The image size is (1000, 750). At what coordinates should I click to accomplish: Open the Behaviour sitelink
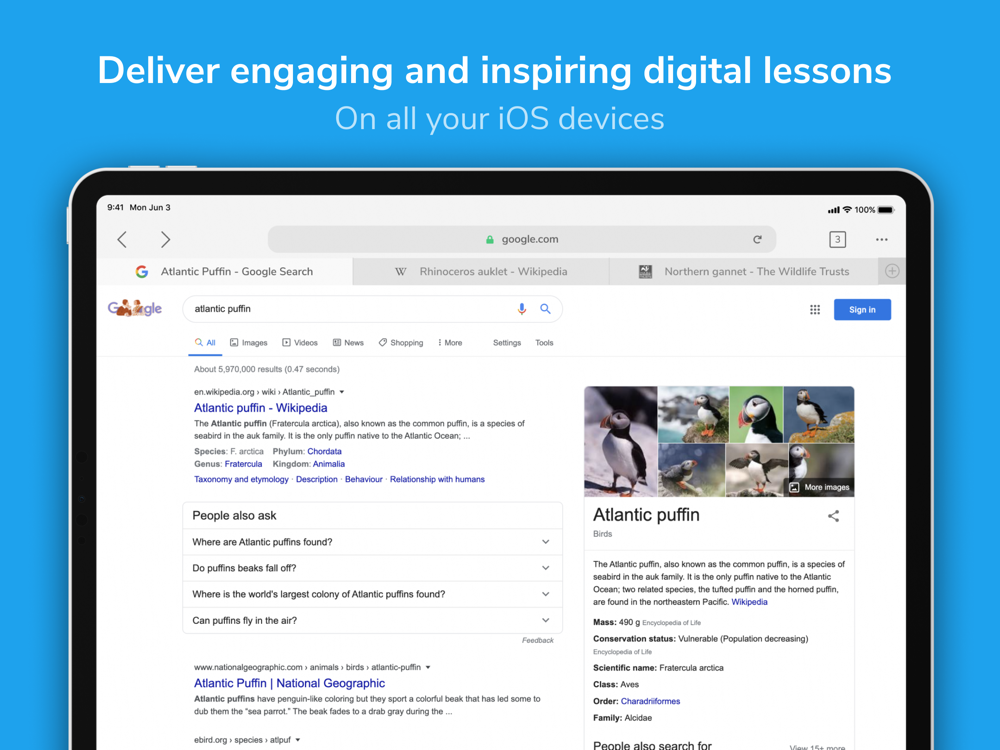[x=364, y=480]
